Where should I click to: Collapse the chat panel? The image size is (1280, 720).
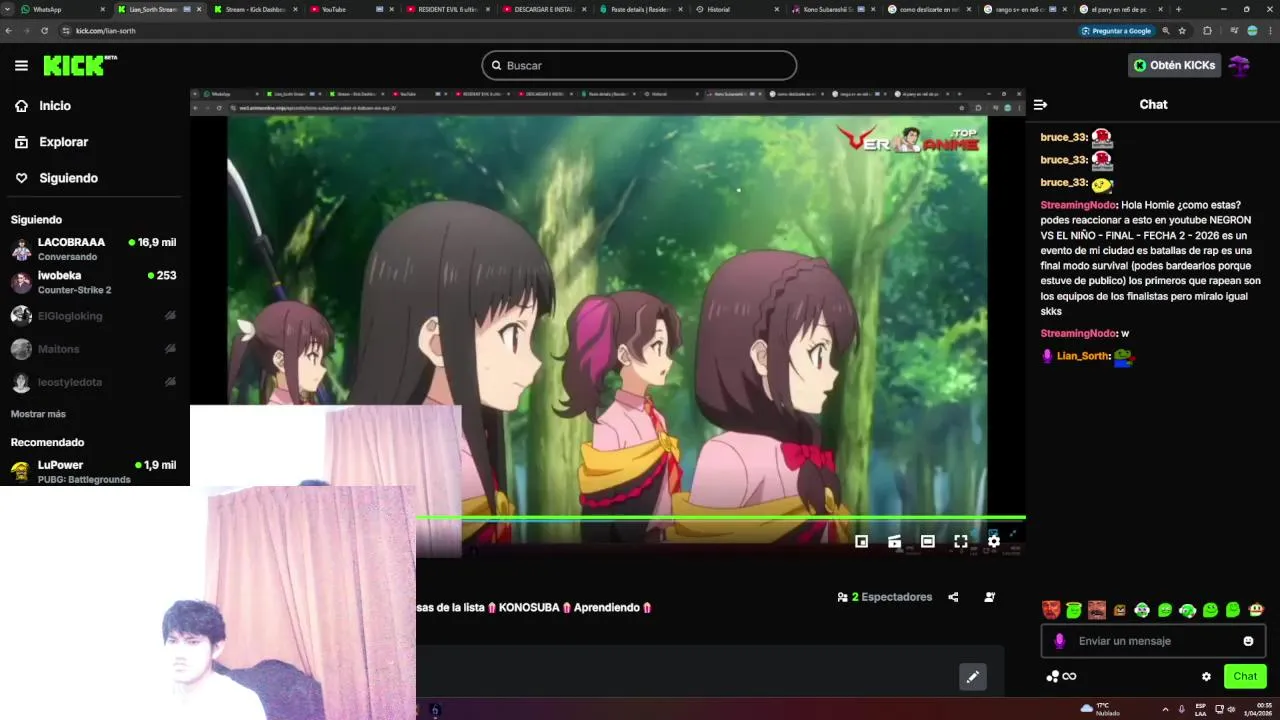(1040, 104)
